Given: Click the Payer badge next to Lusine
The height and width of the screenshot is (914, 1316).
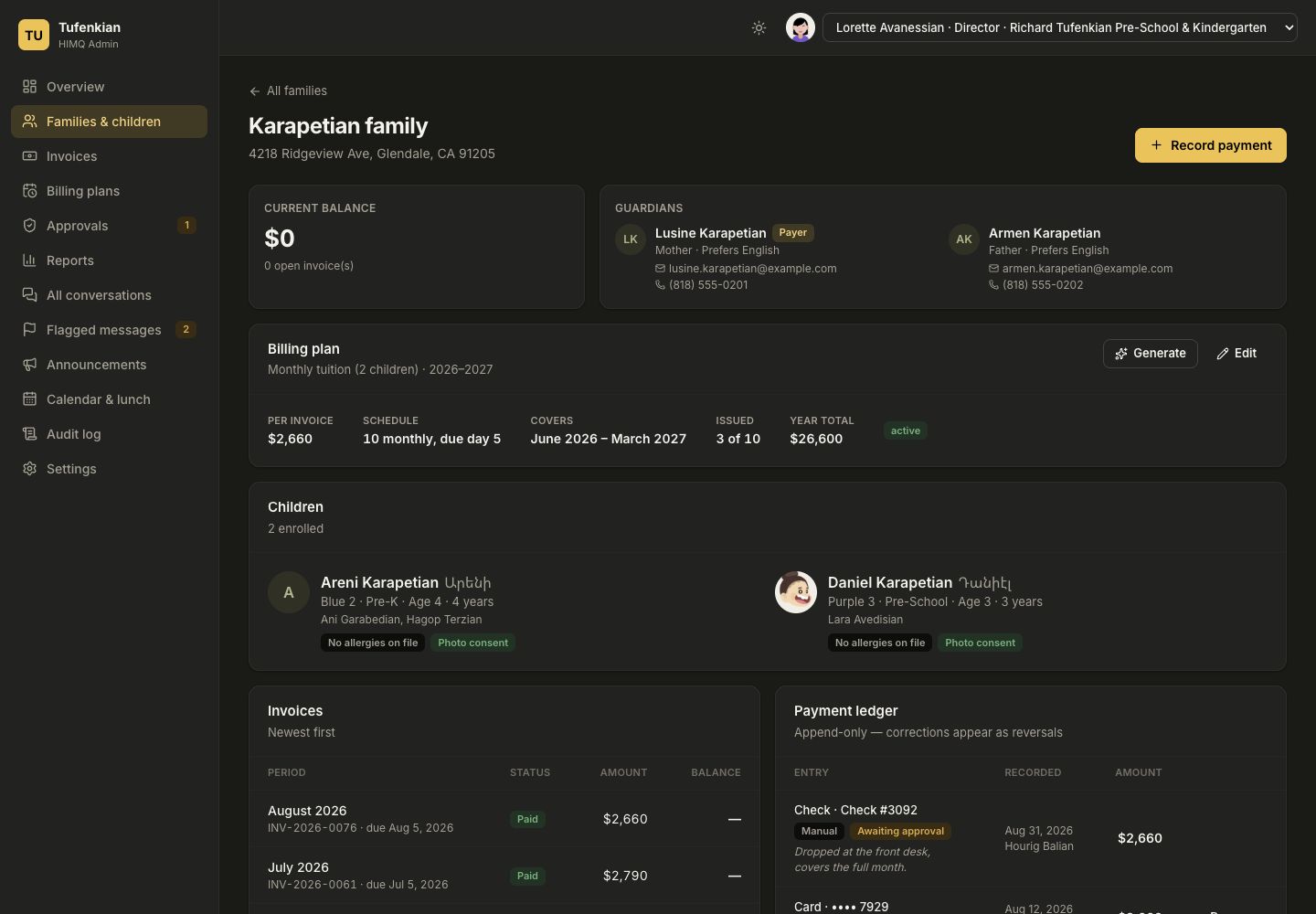Looking at the screenshot, I should (793, 233).
